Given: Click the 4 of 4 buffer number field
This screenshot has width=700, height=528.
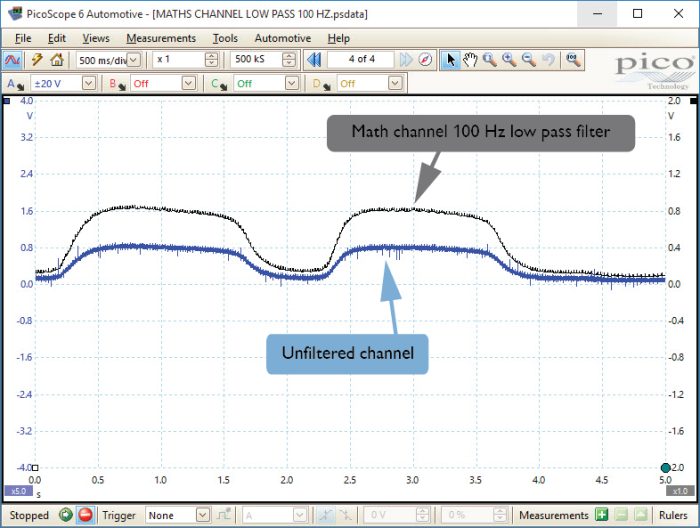Looking at the screenshot, I should (x=361, y=59).
